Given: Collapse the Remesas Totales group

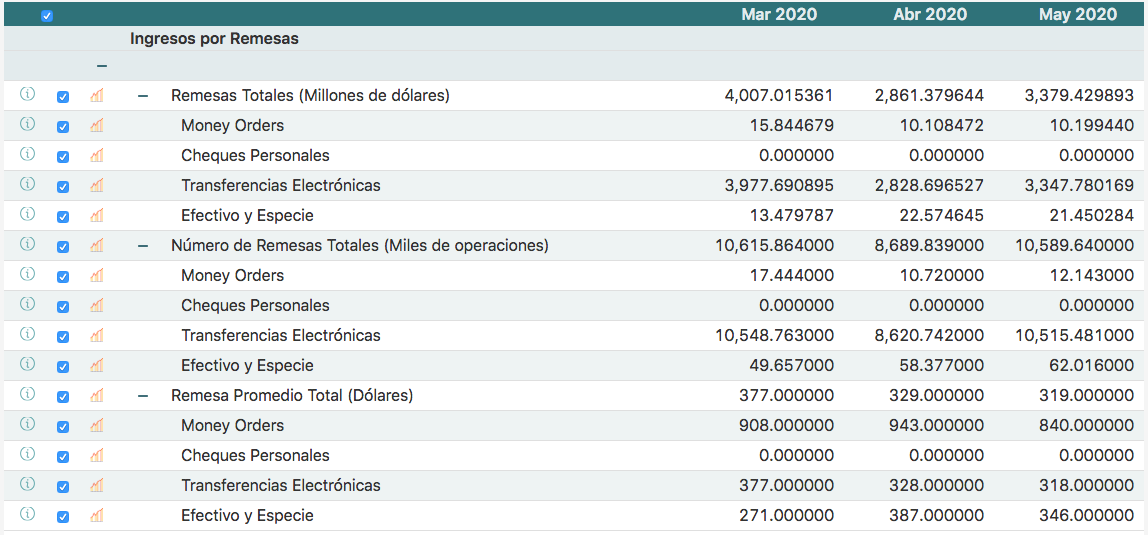Looking at the screenshot, I should [x=143, y=96].
